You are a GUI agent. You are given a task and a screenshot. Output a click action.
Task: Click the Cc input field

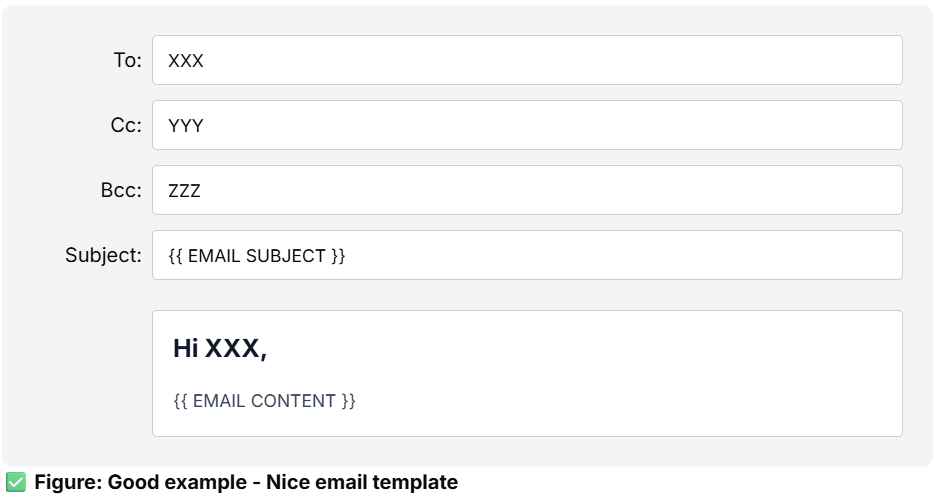pyautogui.click(x=527, y=125)
